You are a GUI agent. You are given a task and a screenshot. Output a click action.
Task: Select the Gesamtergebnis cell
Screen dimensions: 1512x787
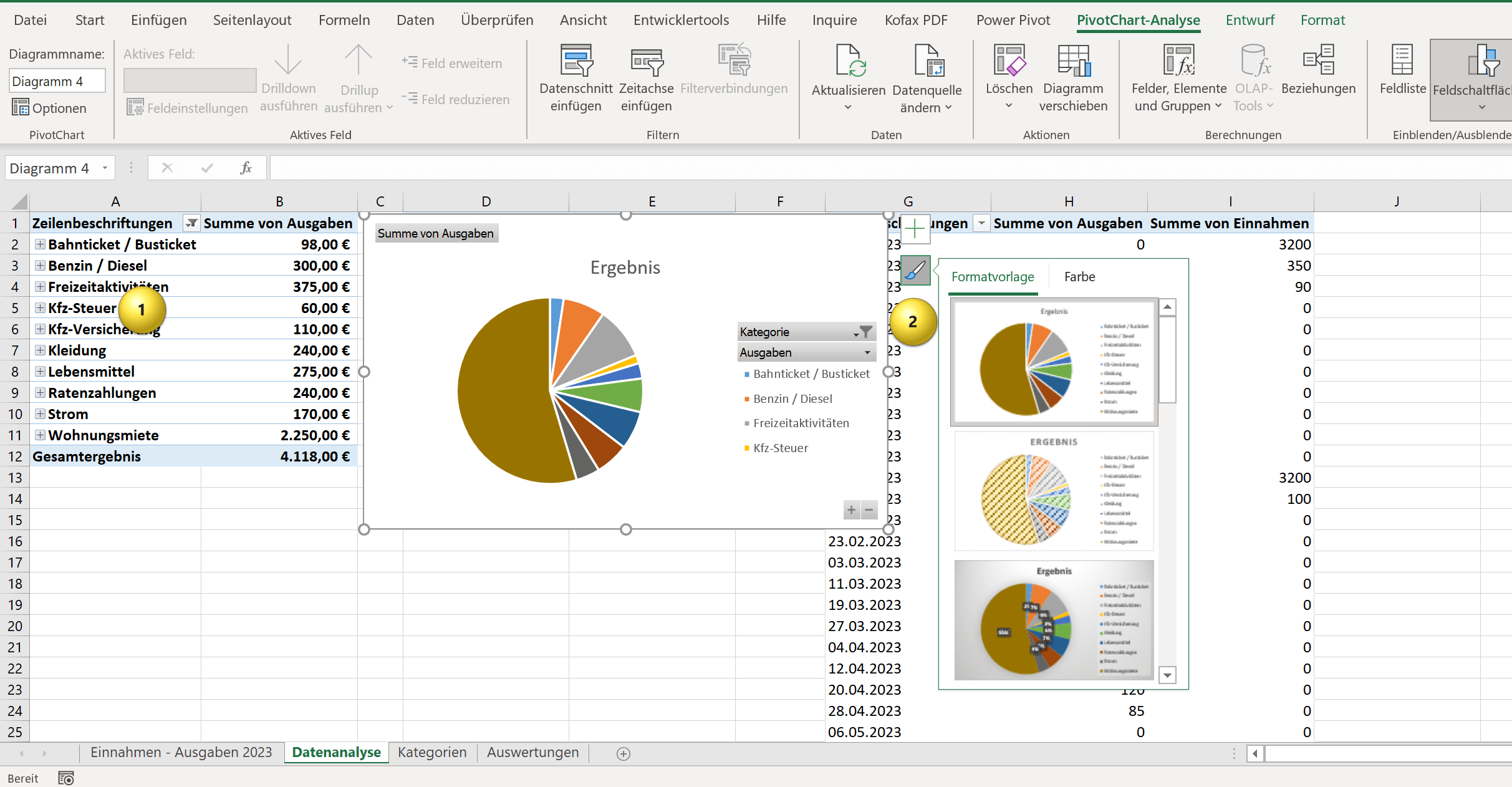[116, 456]
